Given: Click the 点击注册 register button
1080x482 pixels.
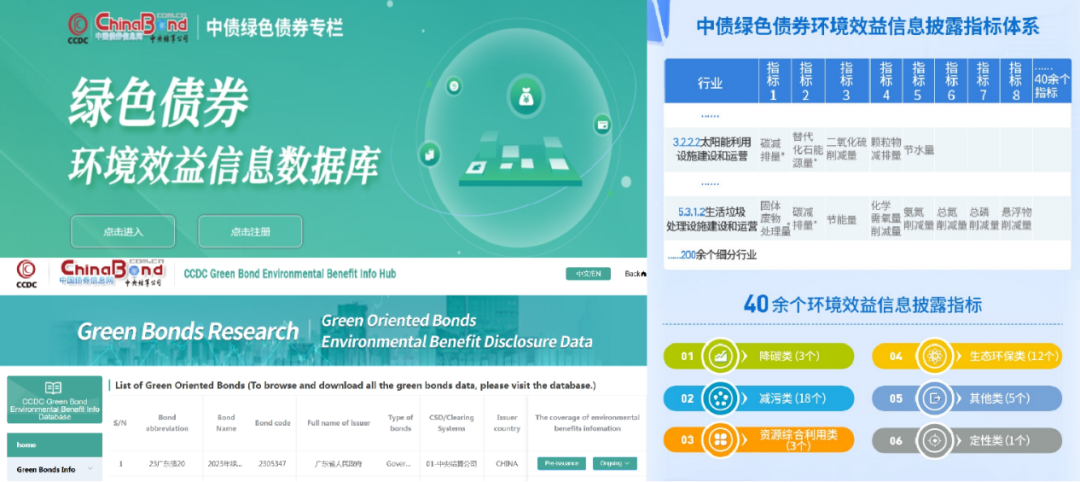Looking at the screenshot, I should pos(250,231).
